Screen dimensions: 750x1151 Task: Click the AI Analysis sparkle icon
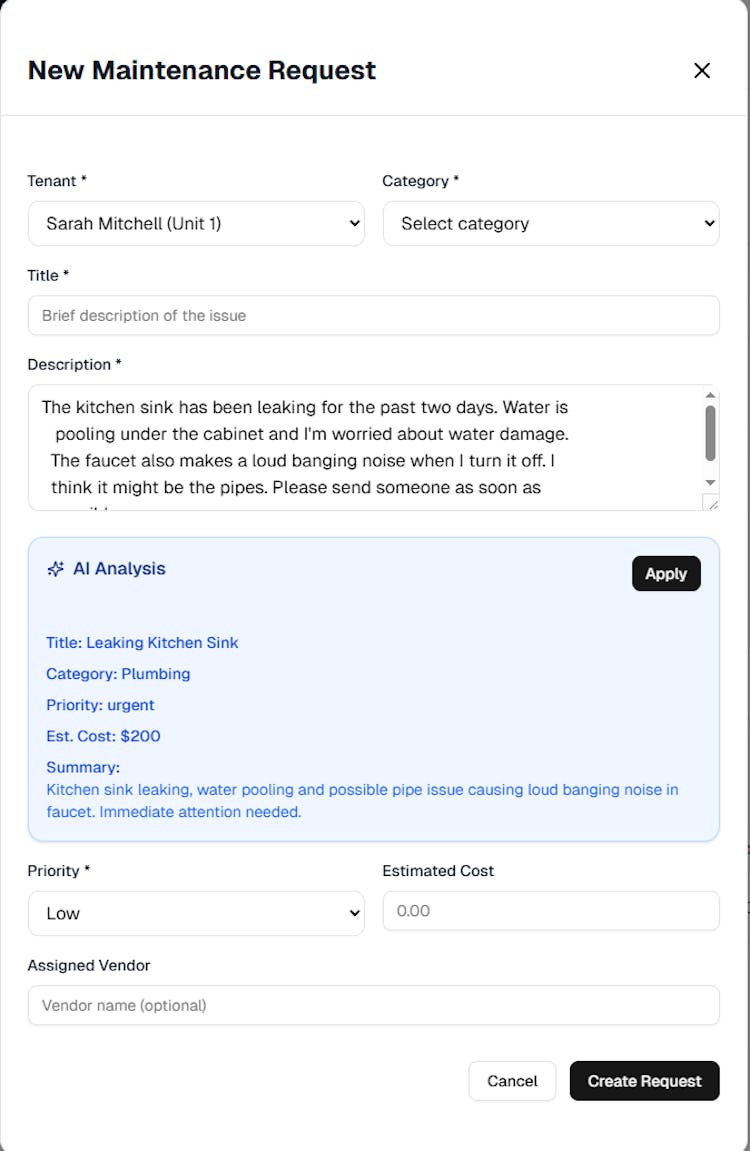click(x=56, y=569)
